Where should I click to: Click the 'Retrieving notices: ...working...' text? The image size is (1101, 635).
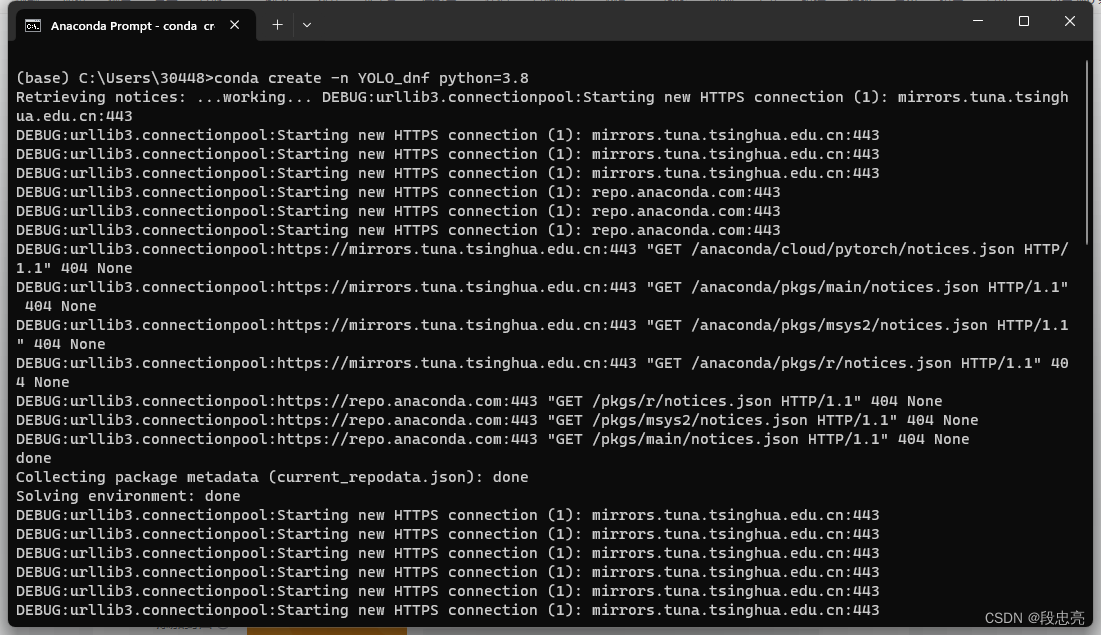tap(164, 97)
